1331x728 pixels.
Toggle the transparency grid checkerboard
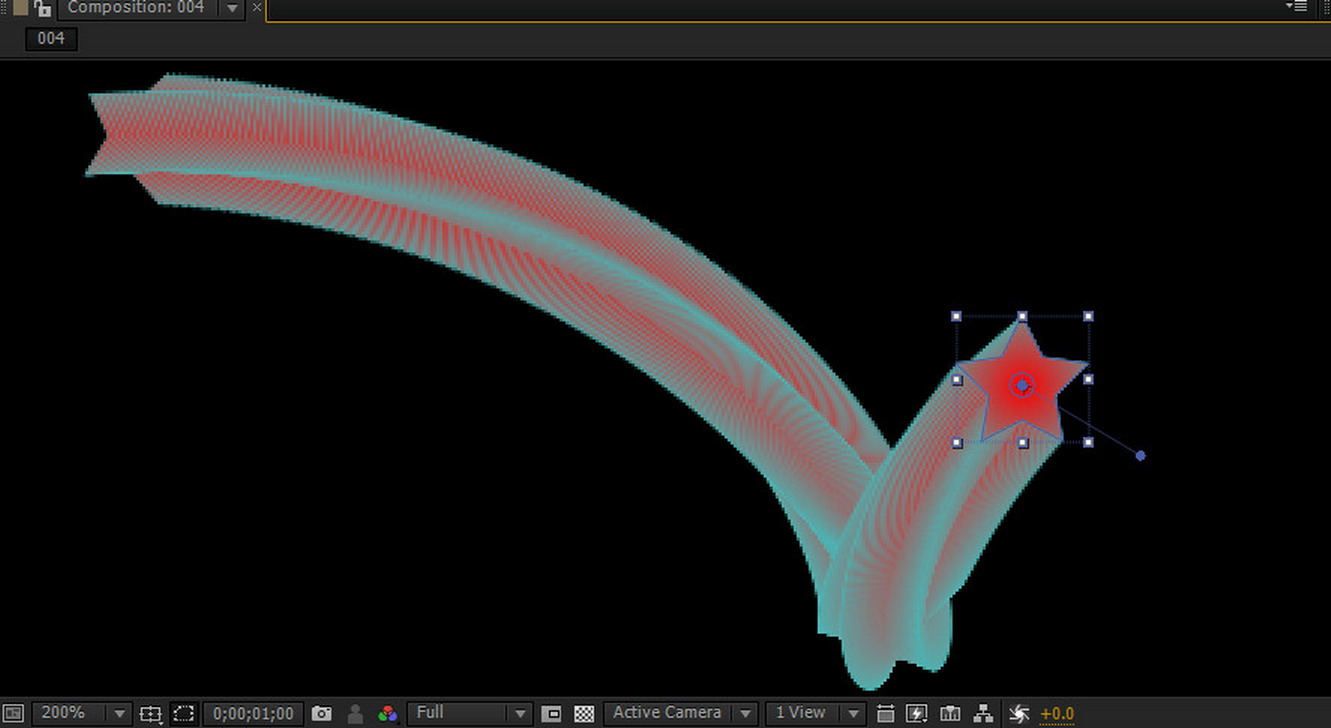[x=584, y=713]
